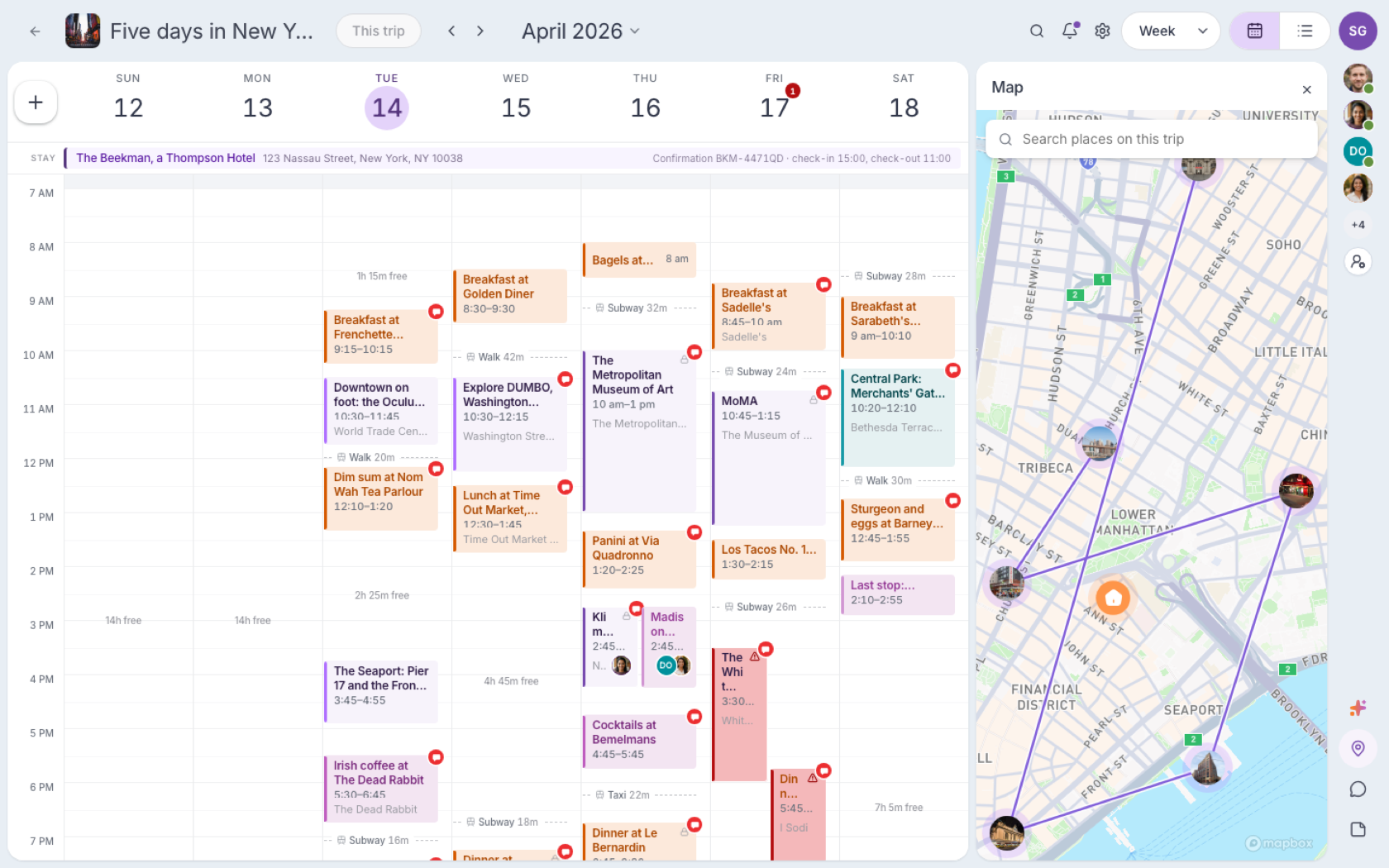Screen dimensions: 1389x868
Task: Select Monday 13 column header
Action: [257, 98]
